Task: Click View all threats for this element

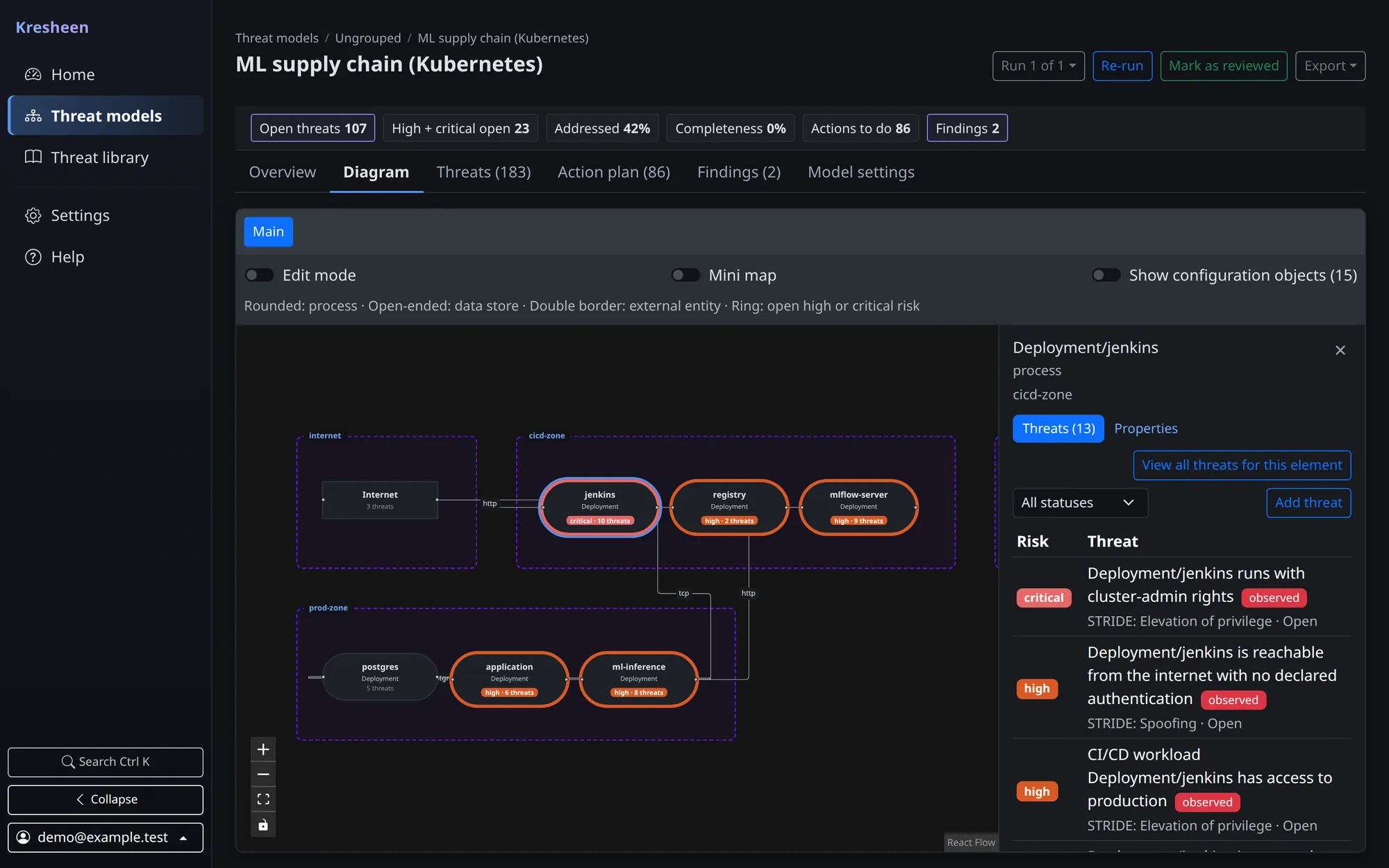Action: pyautogui.click(x=1242, y=465)
